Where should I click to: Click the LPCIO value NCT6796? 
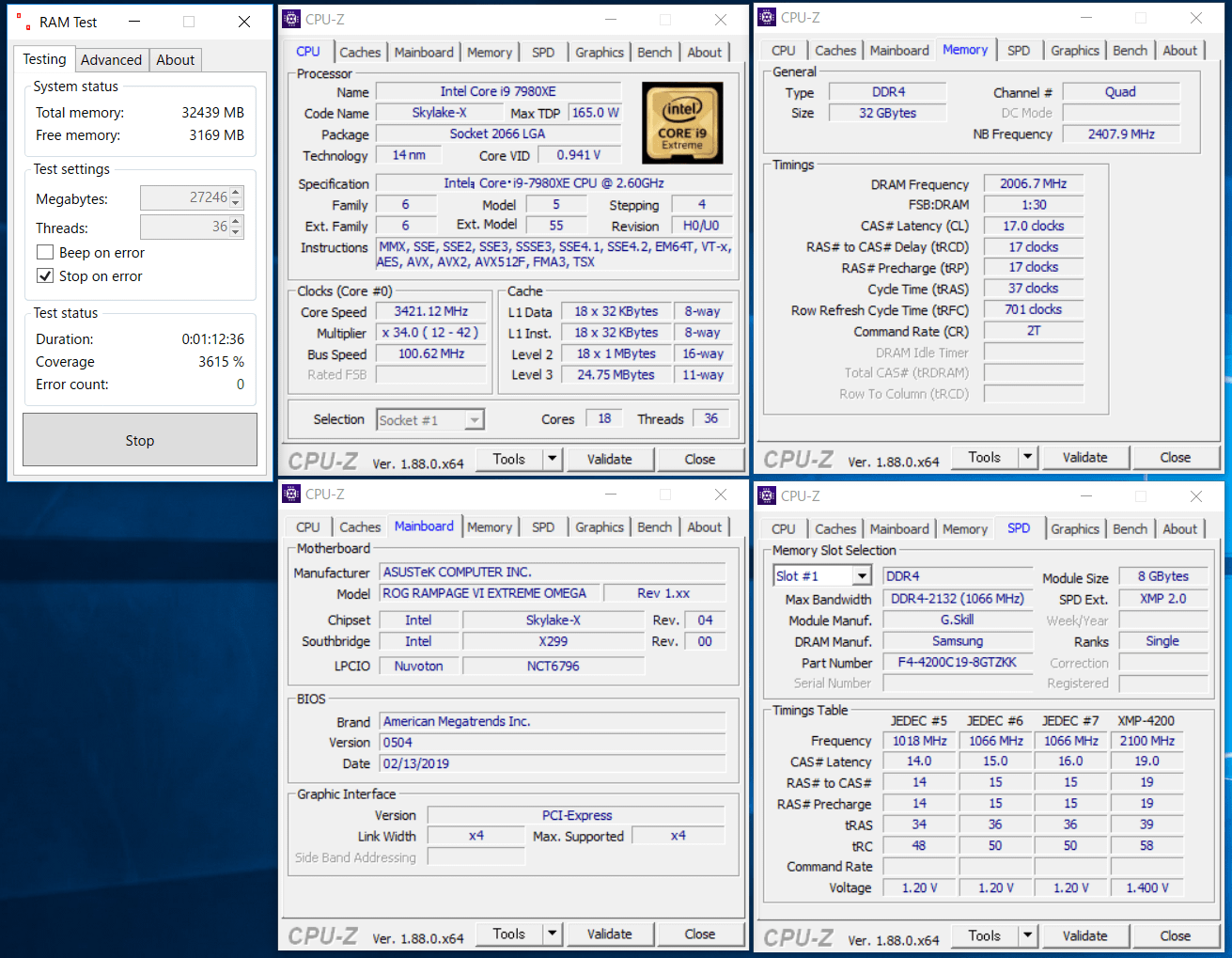(554, 666)
